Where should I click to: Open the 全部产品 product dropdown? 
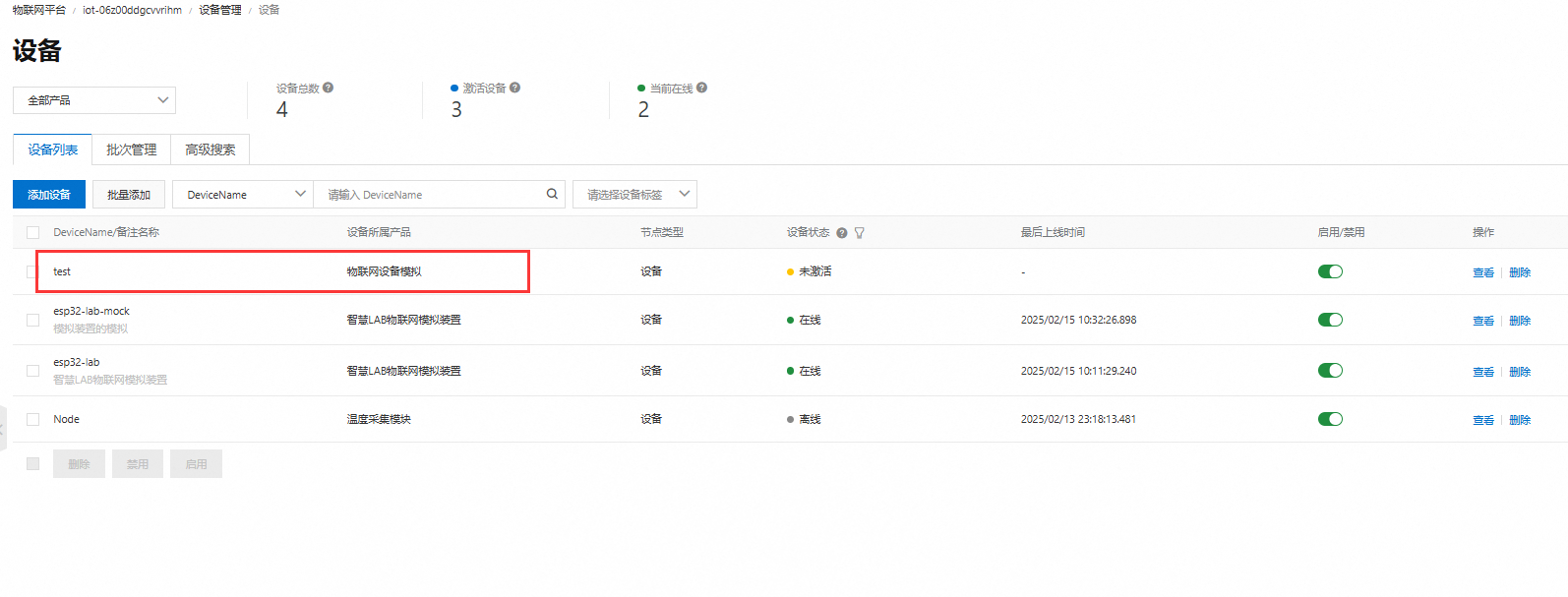point(94,100)
